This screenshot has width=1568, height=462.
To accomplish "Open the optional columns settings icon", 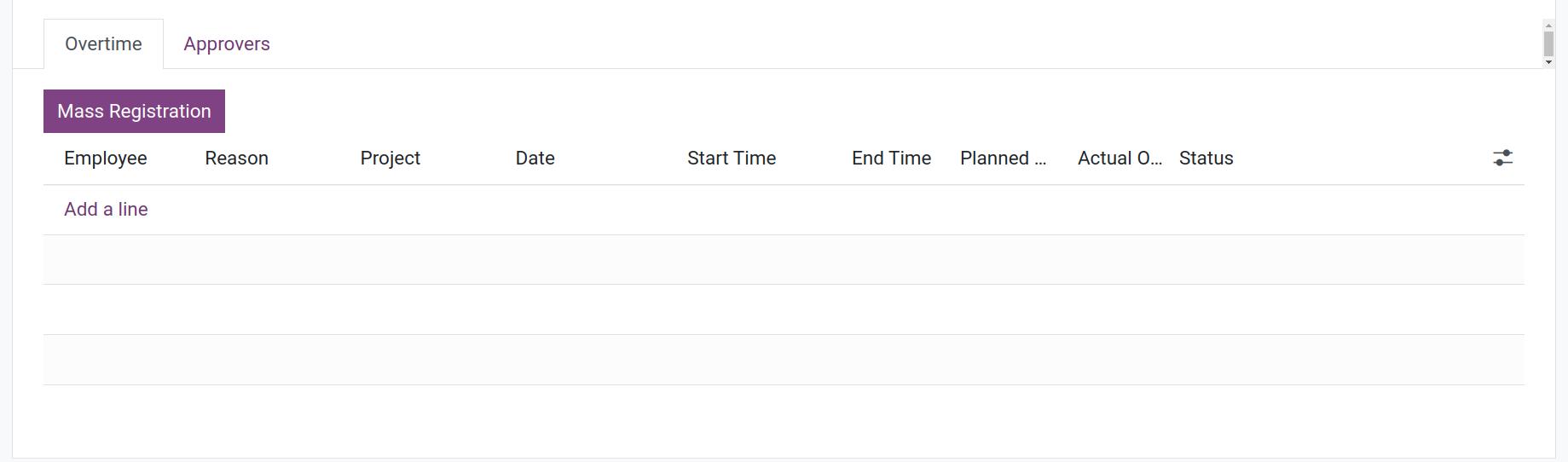I will (x=1502, y=158).
